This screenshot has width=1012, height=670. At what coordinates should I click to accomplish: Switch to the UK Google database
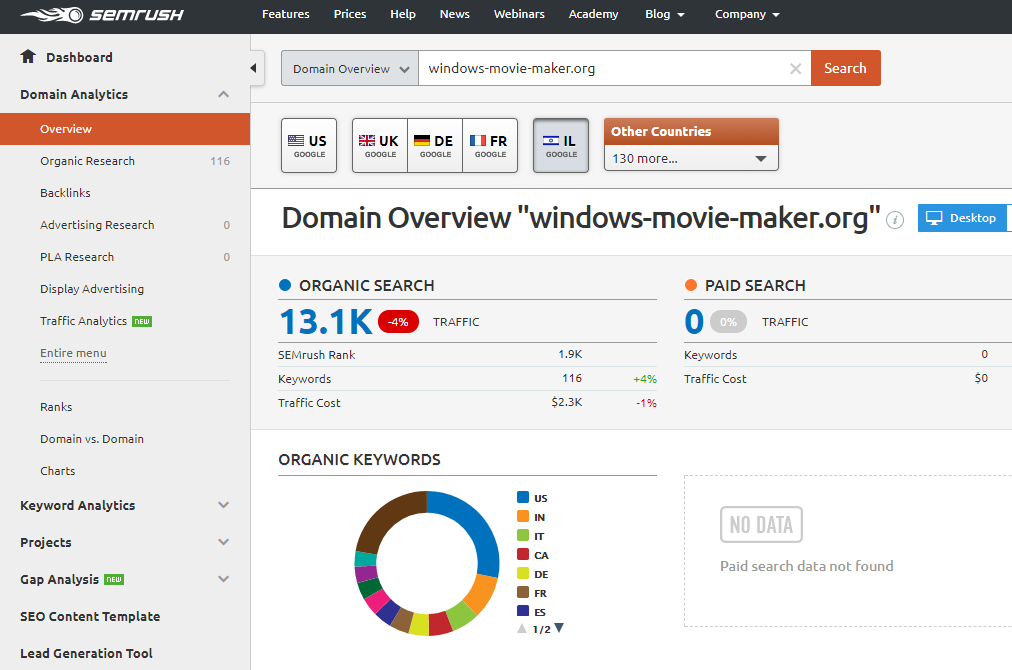(380, 146)
